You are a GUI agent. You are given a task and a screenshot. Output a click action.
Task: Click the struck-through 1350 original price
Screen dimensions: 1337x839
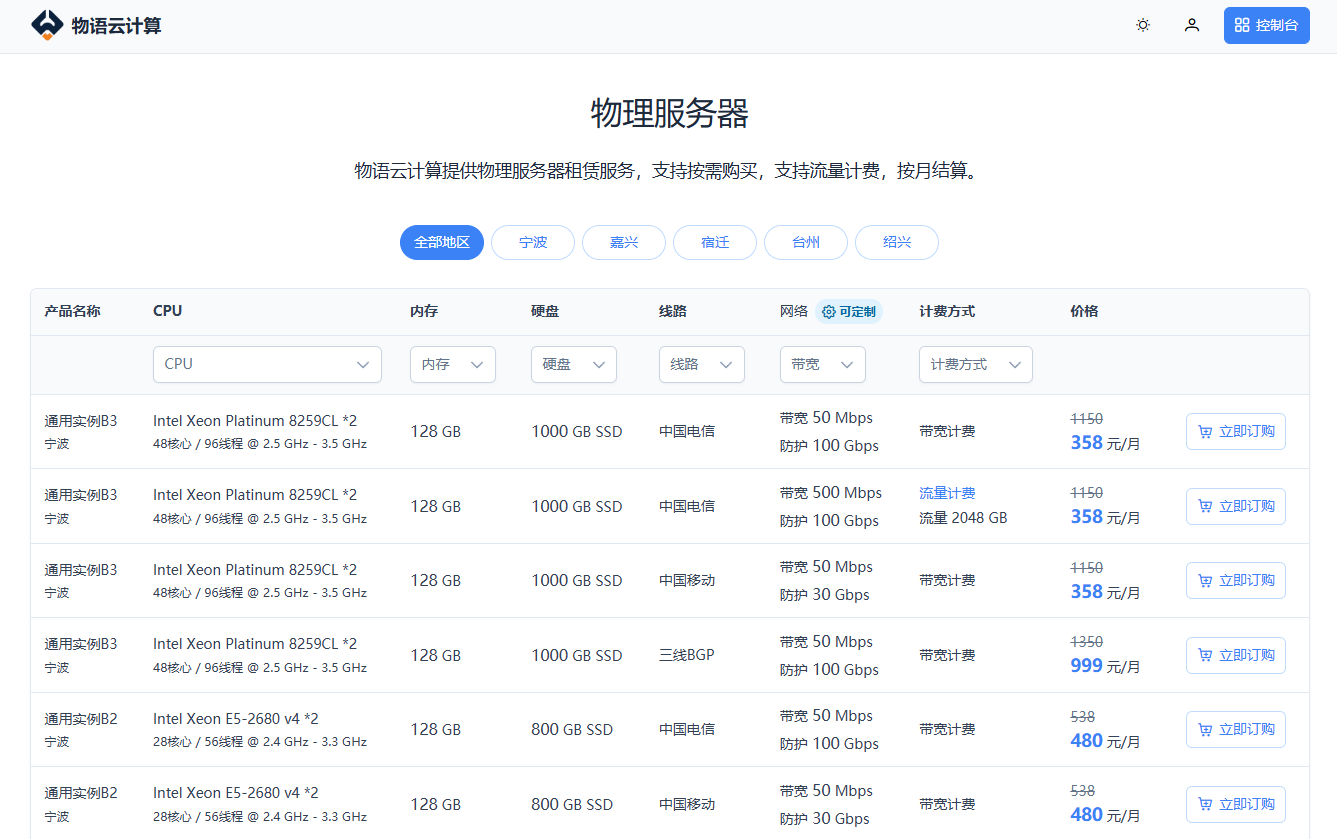coord(1087,642)
